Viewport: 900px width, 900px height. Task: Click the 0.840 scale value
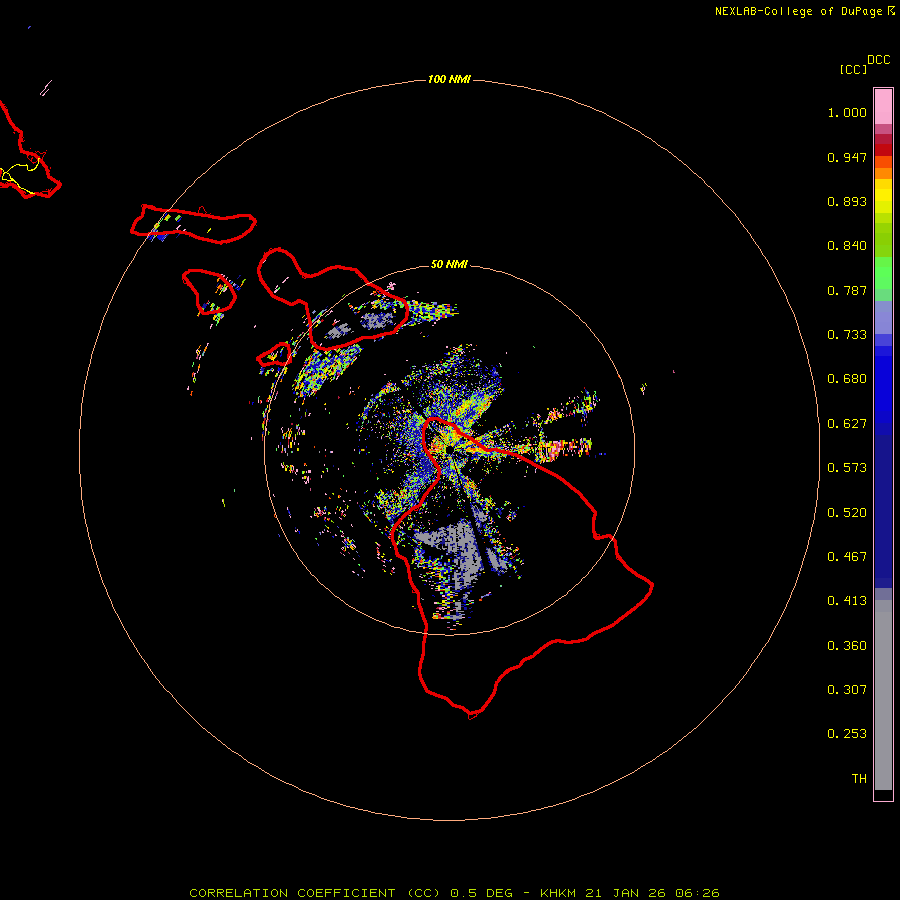(x=847, y=246)
